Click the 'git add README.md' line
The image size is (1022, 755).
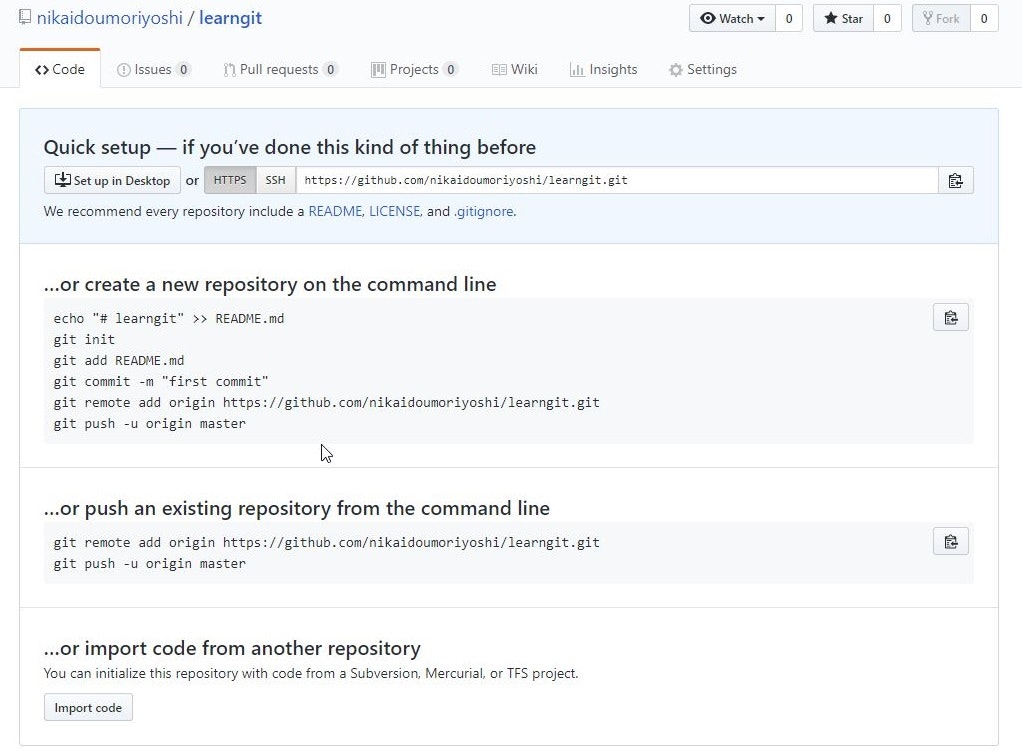click(x=119, y=361)
